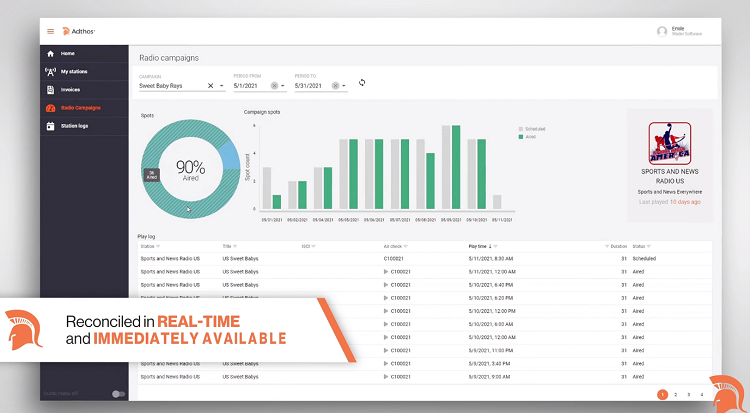Screen dimensions: 750x413
Task: Open Station logs in the sidebar
Action: click(84, 126)
